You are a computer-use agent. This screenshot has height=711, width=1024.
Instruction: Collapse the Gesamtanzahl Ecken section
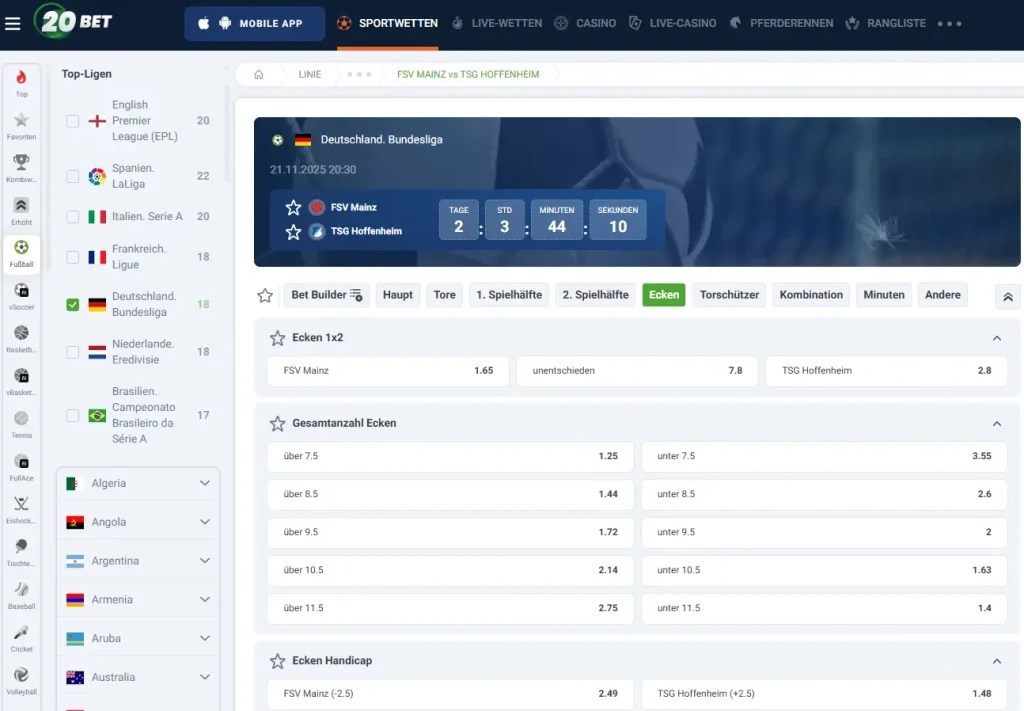[x=996, y=423]
